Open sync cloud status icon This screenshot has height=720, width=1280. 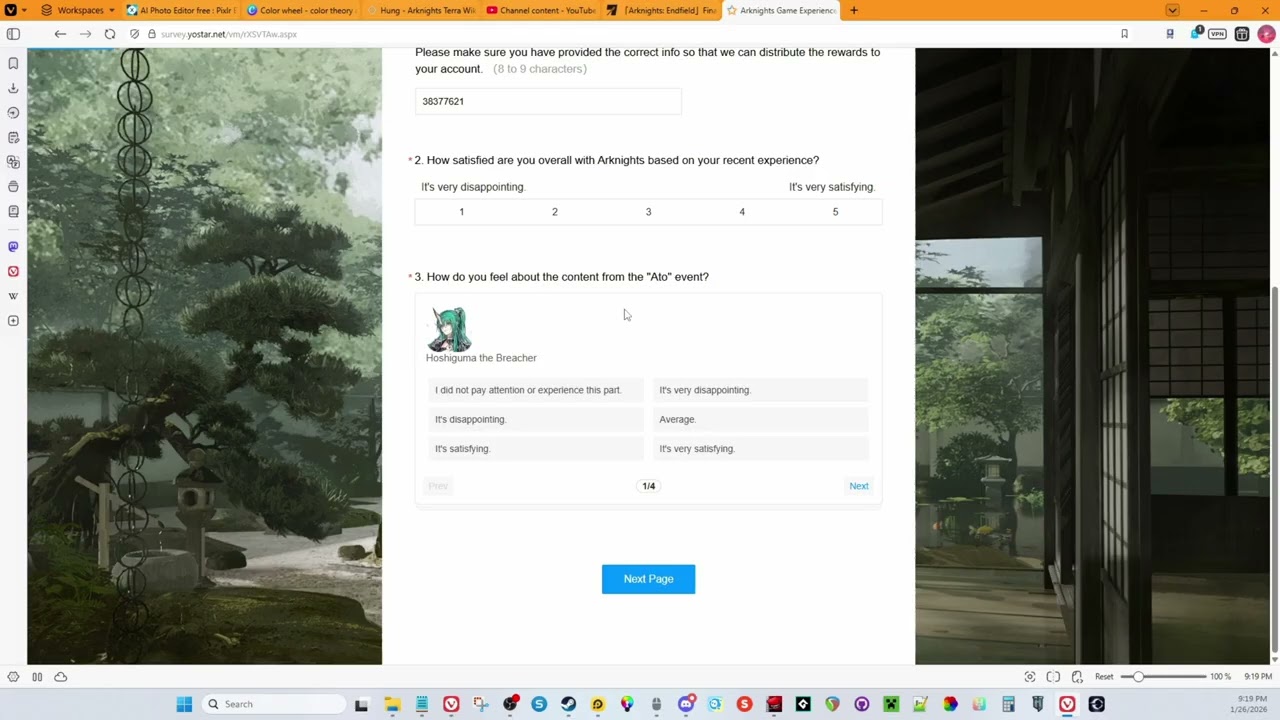tap(61, 677)
